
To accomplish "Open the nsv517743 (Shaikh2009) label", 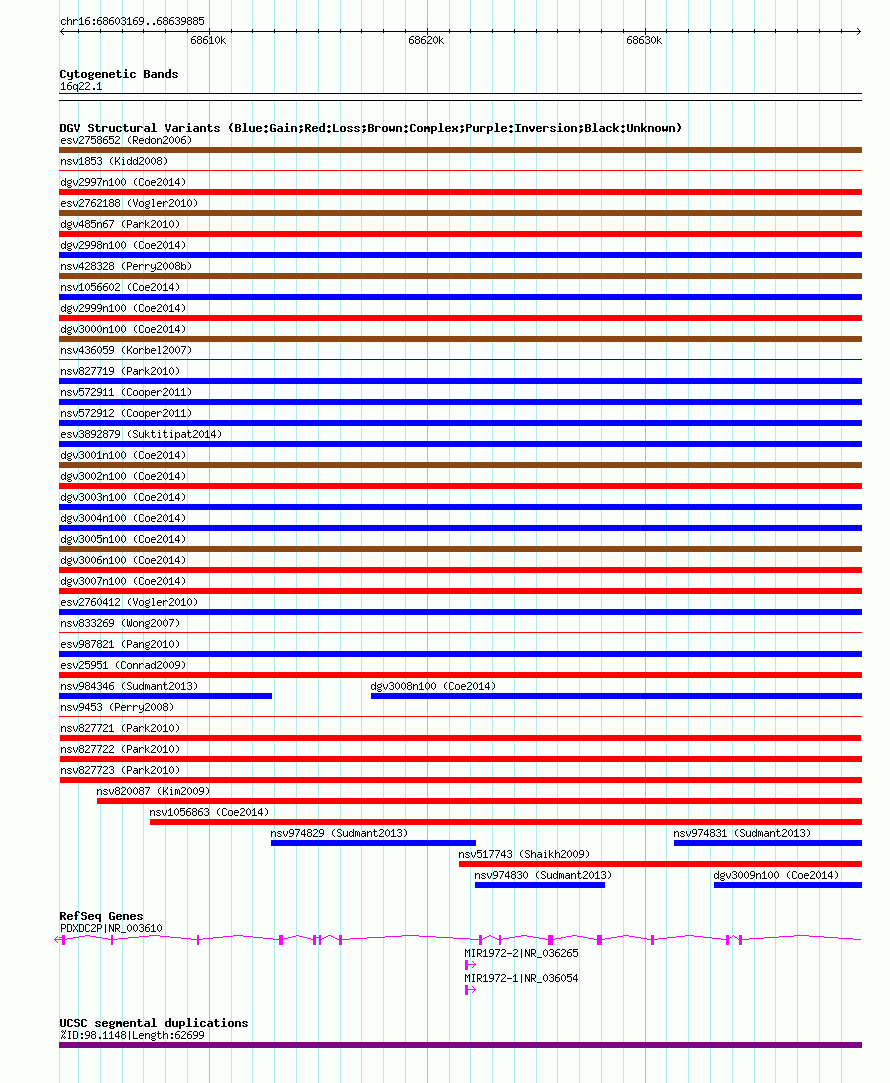I will (x=524, y=854).
